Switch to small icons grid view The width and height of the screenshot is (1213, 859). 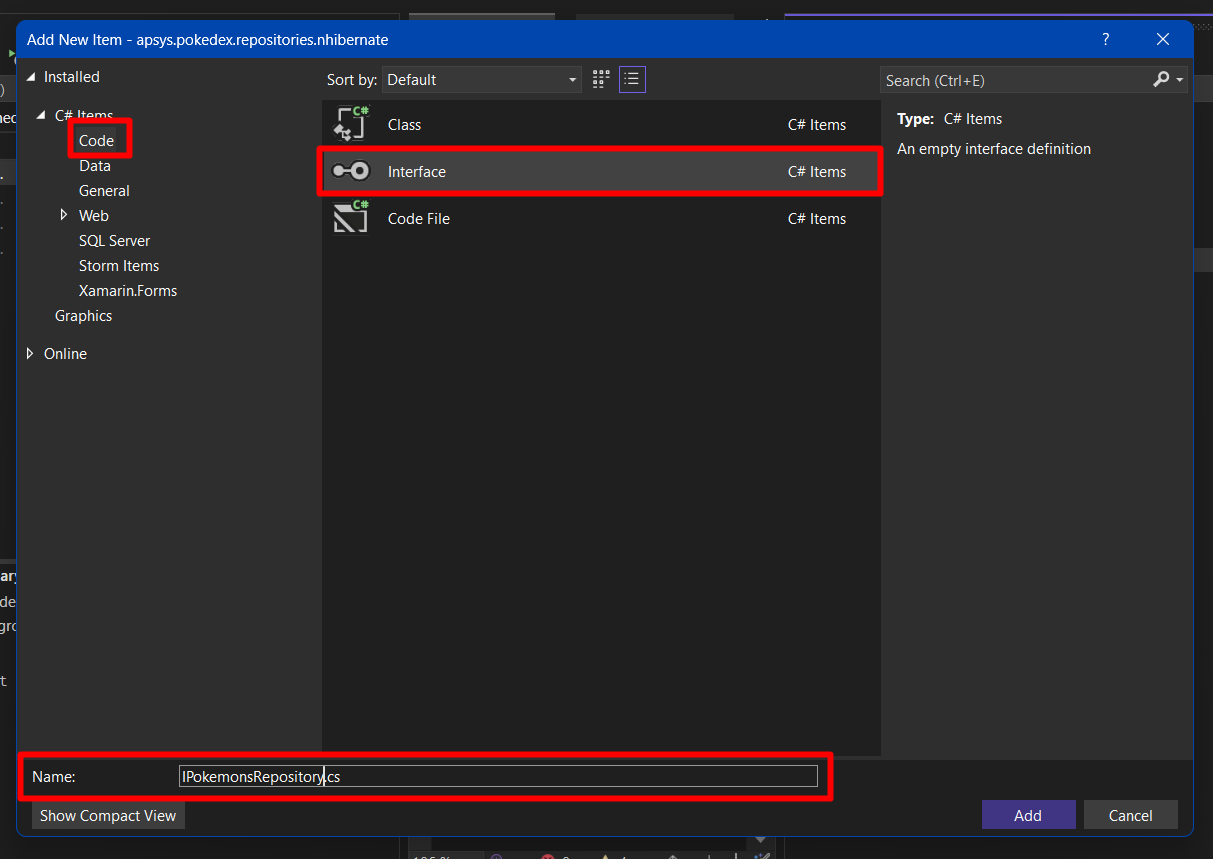(x=601, y=80)
